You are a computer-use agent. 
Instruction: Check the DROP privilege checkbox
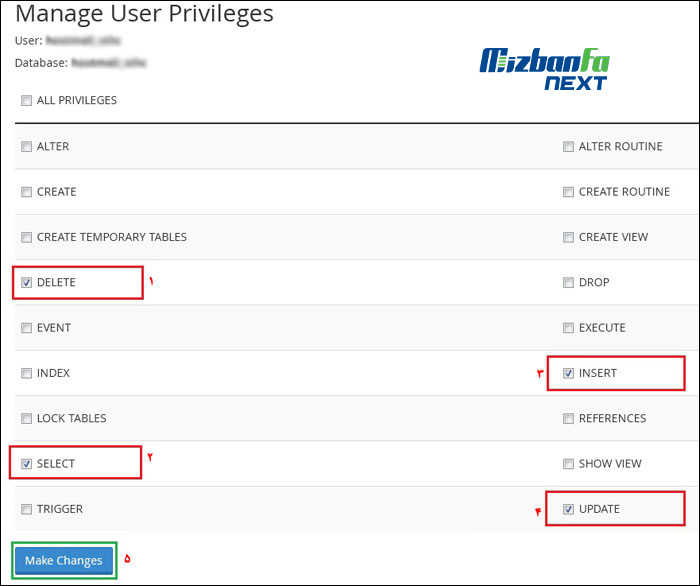coord(568,283)
